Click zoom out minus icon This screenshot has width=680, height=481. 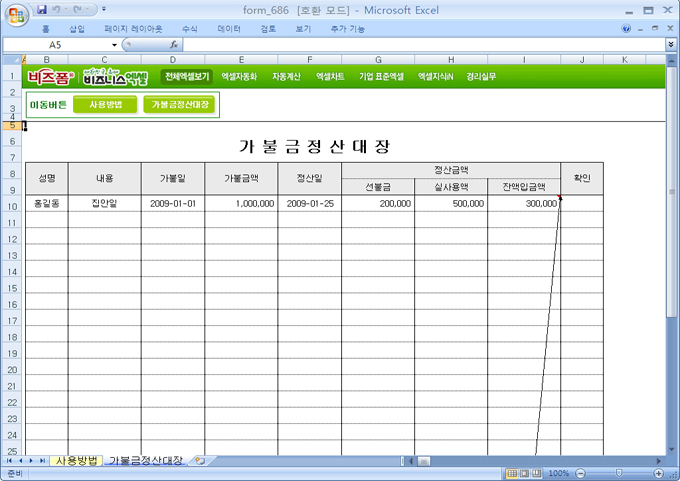(x=578, y=473)
